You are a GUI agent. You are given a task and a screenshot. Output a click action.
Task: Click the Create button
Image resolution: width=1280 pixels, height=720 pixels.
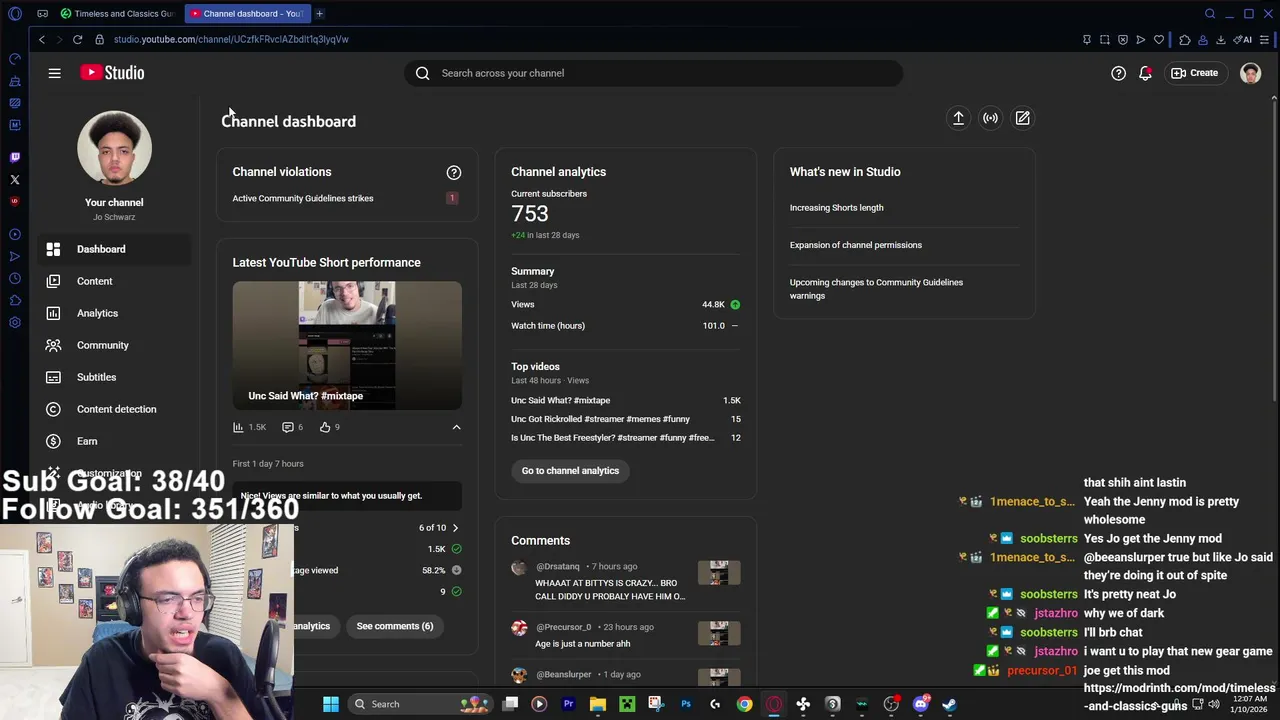coord(1195,73)
